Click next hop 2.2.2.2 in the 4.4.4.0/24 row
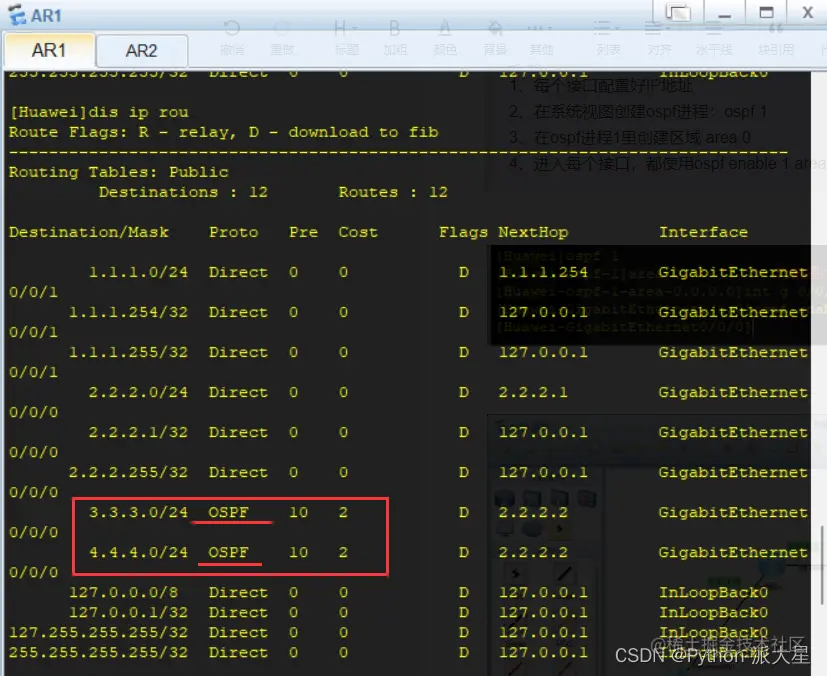The width and height of the screenshot is (827, 676). coord(533,553)
